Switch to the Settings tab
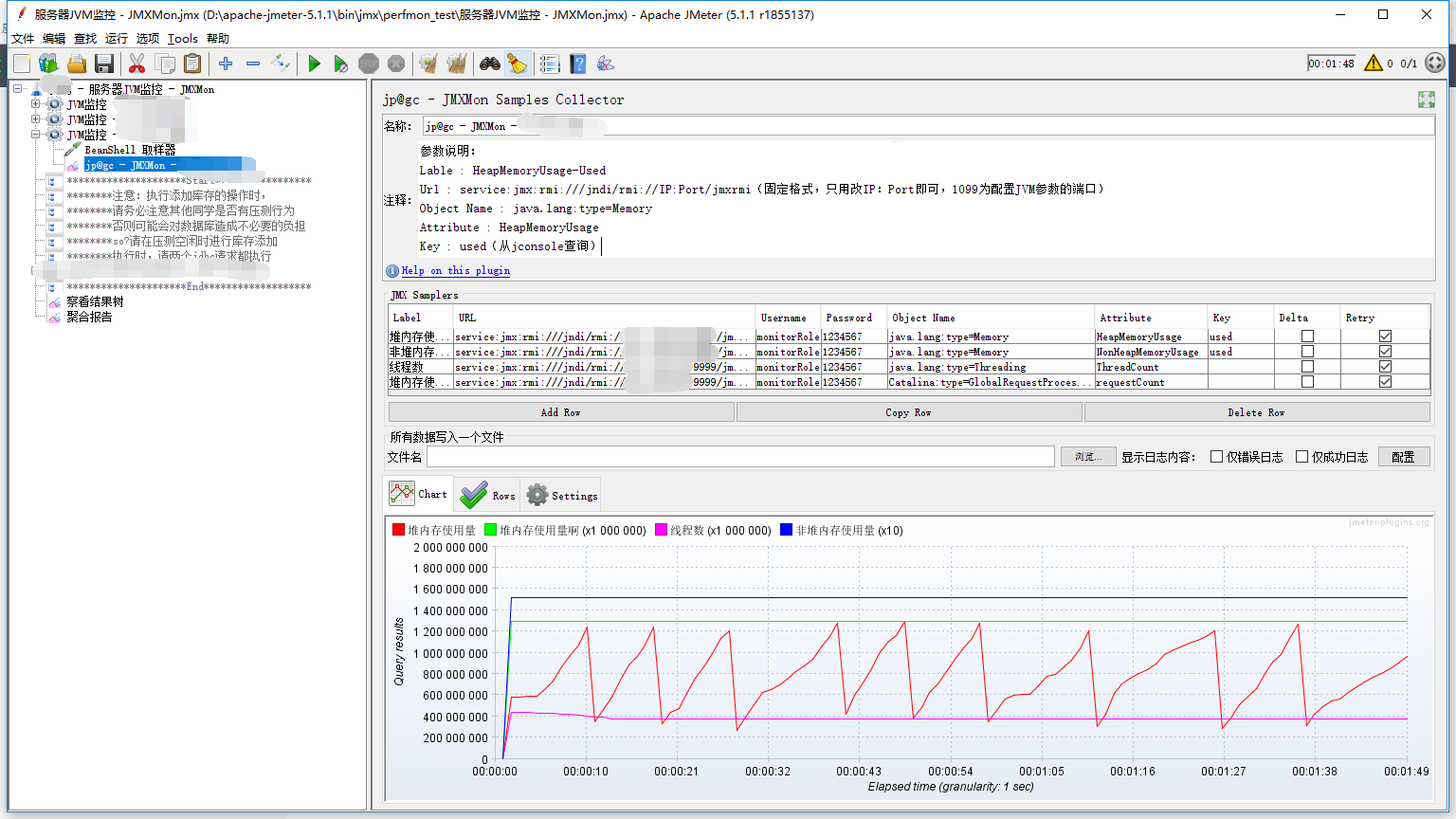Screen dimensions: 1456x819 point(562,495)
